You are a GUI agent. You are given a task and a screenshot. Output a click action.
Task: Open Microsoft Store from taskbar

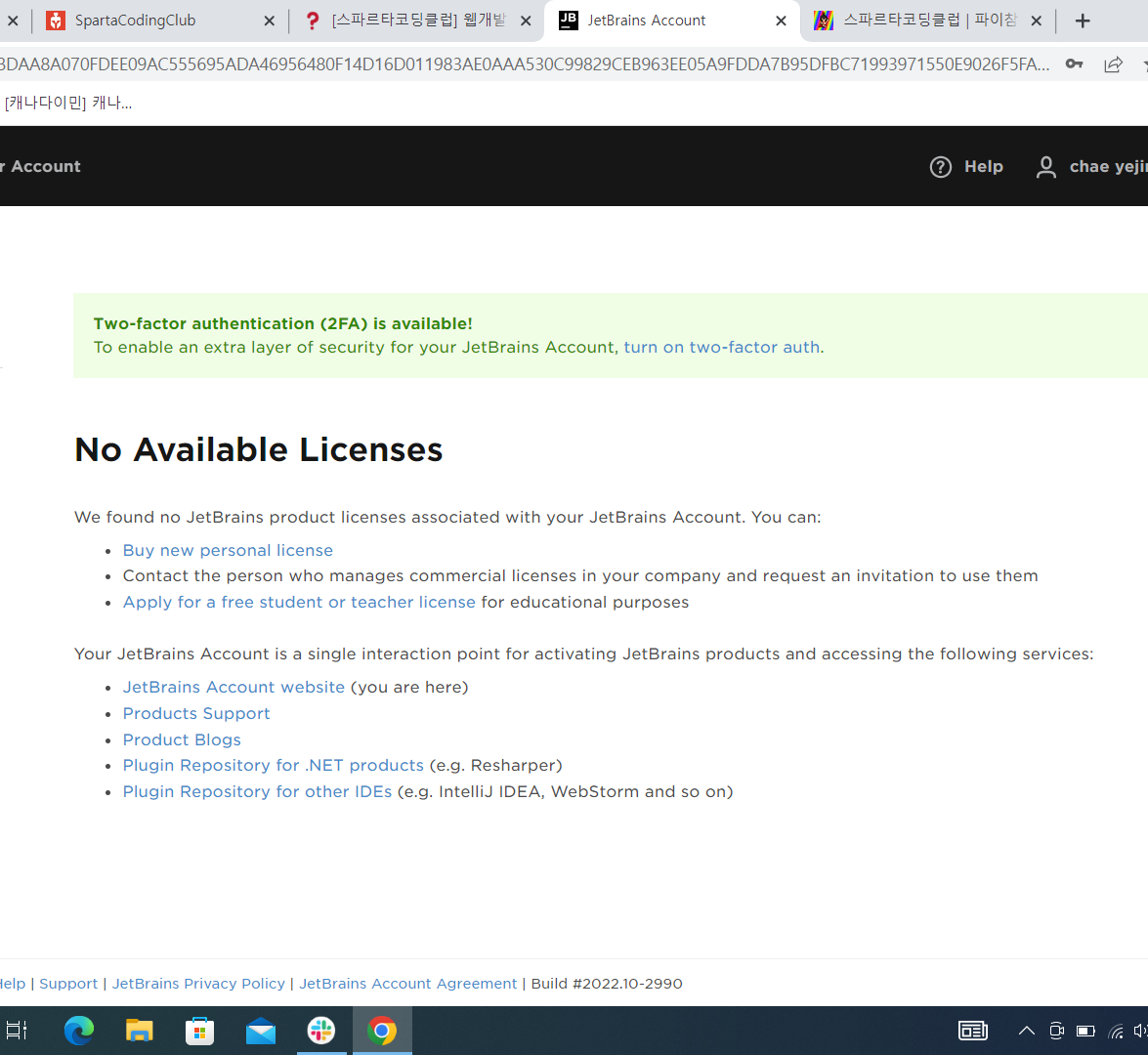(200, 1031)
